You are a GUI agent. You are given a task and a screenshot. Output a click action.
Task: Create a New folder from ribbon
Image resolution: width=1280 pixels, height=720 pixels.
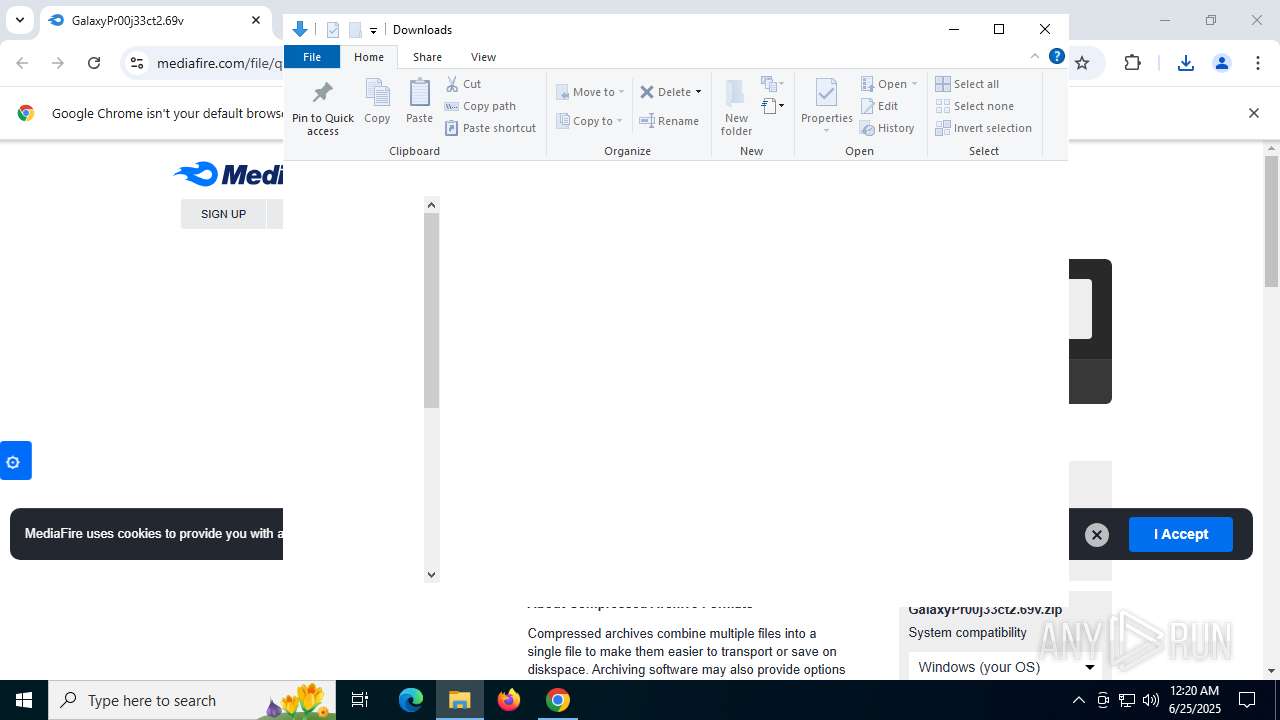pyautogui.click(x=736, y=107)
